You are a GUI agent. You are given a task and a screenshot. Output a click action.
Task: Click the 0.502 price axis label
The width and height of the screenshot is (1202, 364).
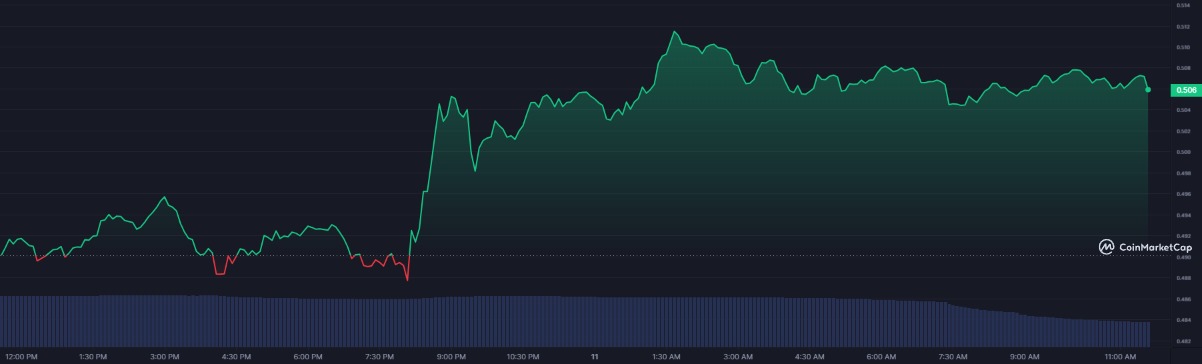pyautogui.click(x=1183, y=131)
